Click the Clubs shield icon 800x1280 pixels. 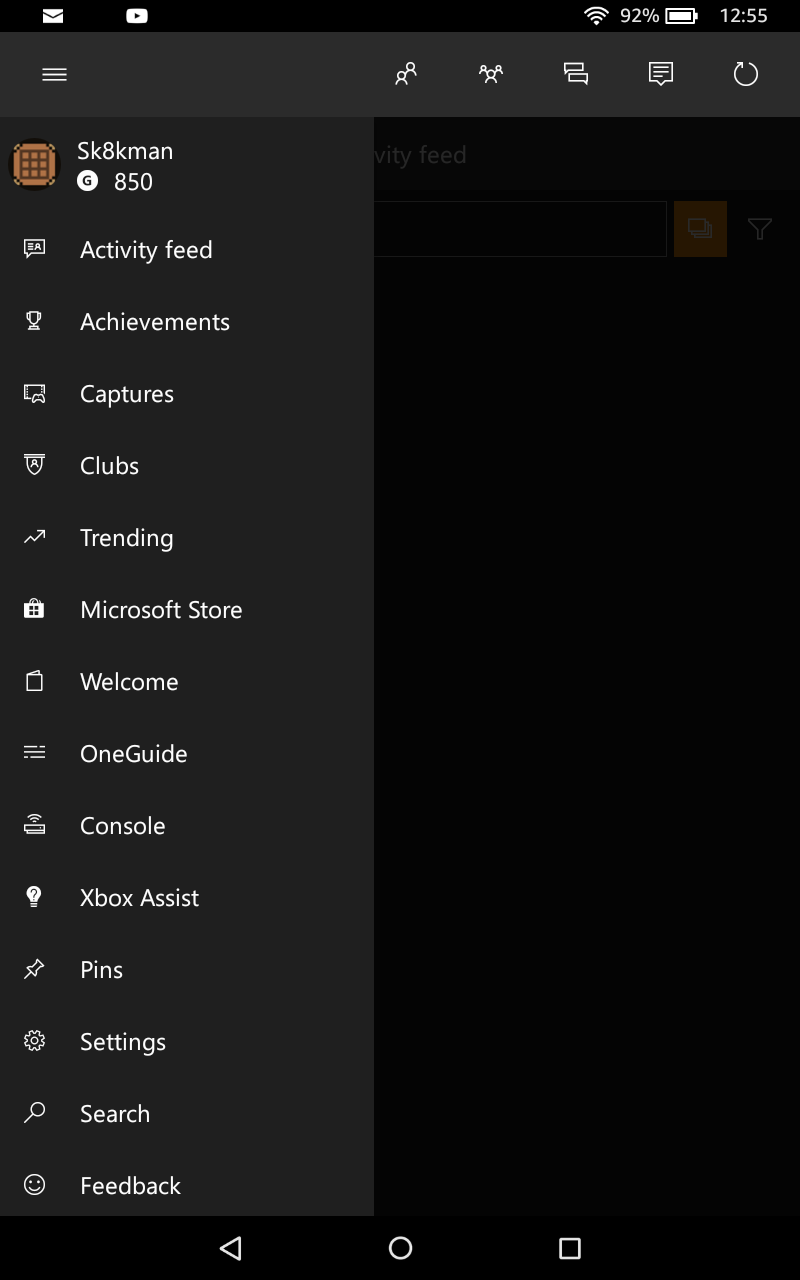click(34, 466)
